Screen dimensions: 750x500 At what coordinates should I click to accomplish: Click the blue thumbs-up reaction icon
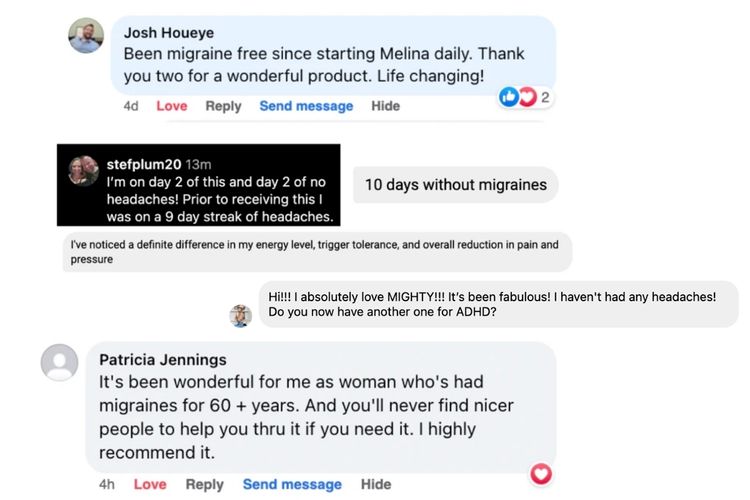click(x=508, y=97)
